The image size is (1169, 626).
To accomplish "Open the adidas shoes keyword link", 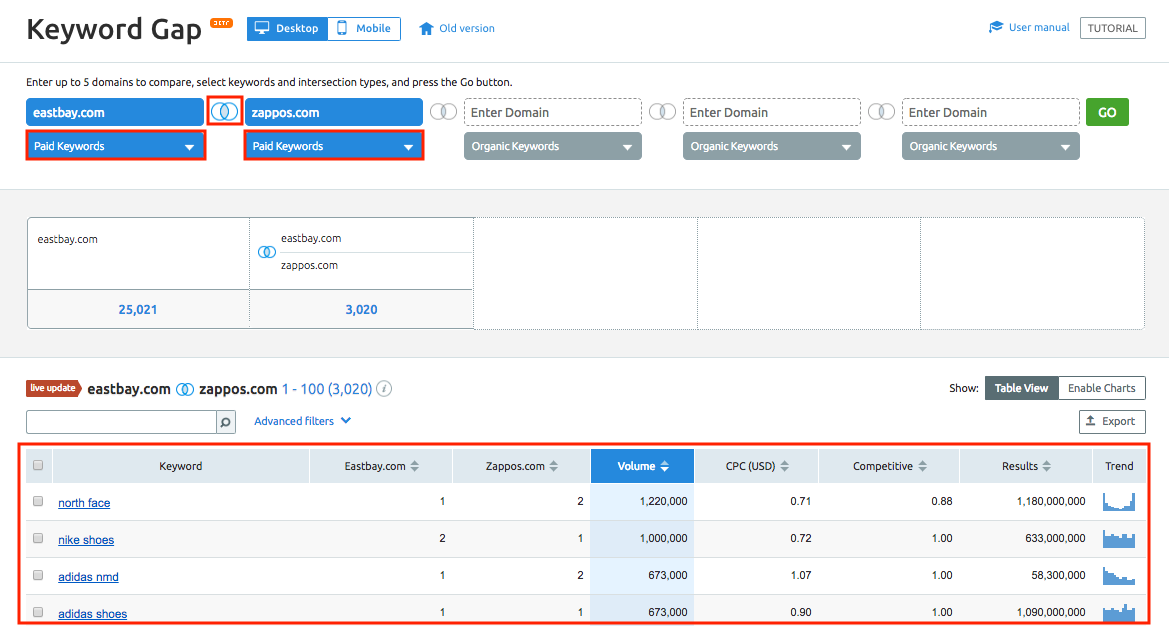I will coord(92,613).
